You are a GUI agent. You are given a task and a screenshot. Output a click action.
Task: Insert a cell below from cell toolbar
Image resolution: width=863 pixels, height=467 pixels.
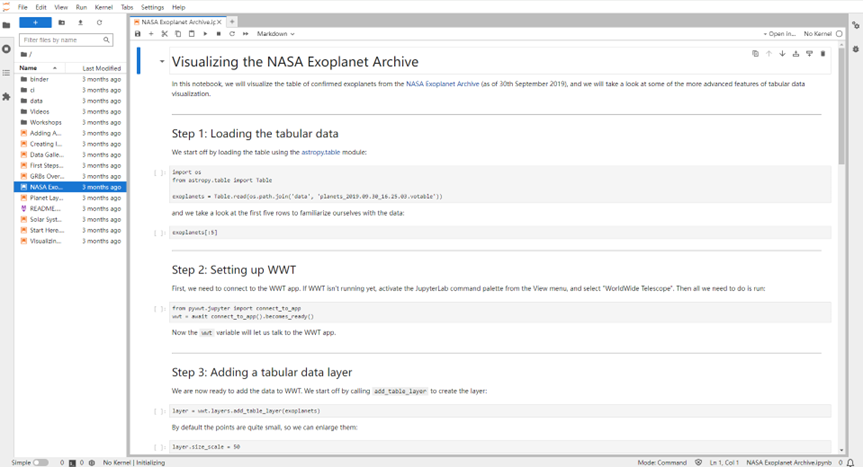click(x=809, y=54)
